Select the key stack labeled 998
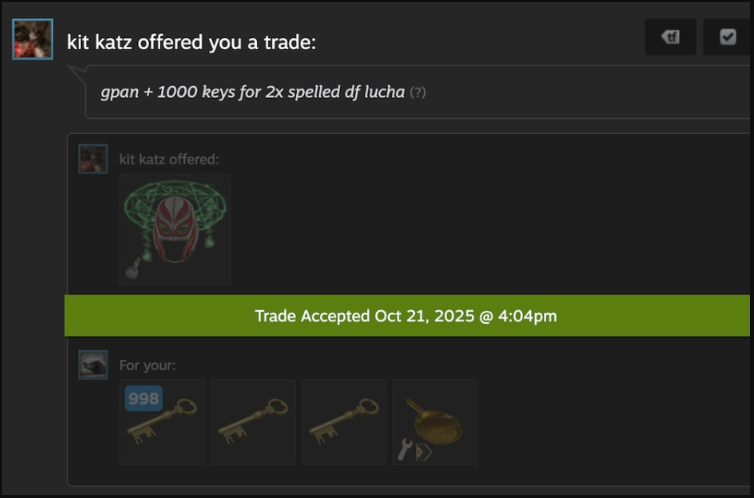Image resolution: width=754 pixels, height=498 pixels. [162, 423]
